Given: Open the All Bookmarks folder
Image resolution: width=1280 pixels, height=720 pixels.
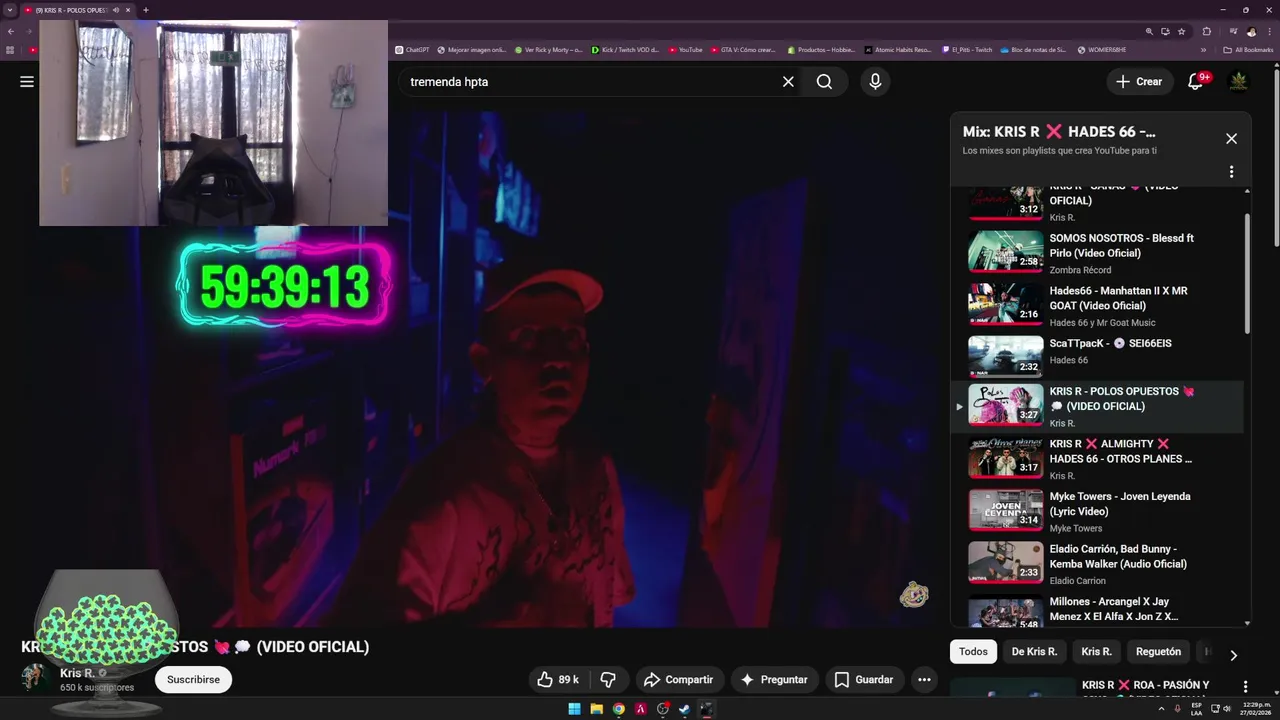Looking at the screenshot, I should coord(1248,49).
